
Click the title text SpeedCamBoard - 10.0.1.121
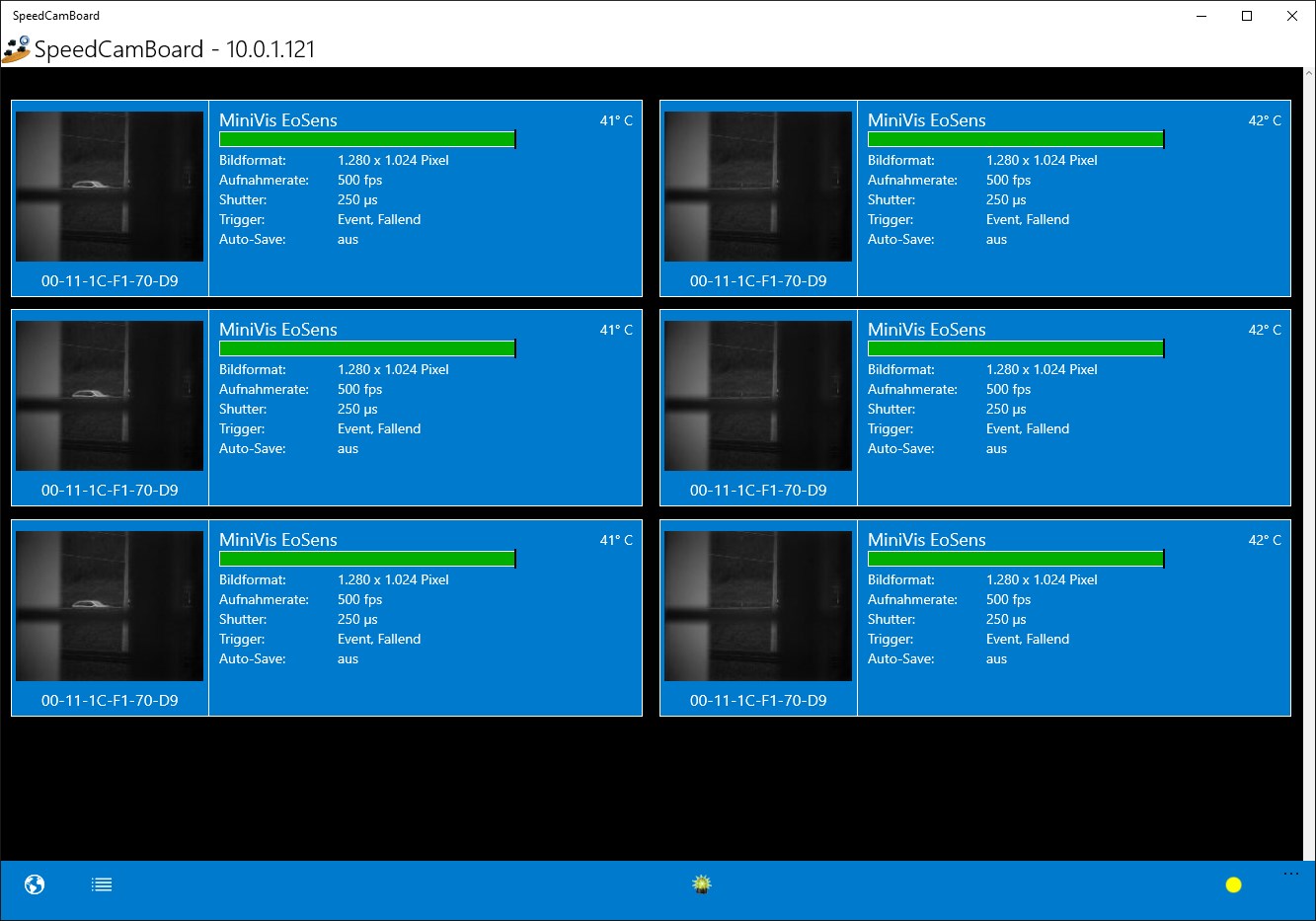(175, 49)
